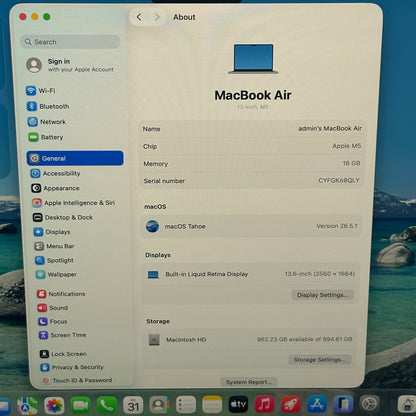Open Lock Screen settings
416x416 pixels.
pos(63,354)
